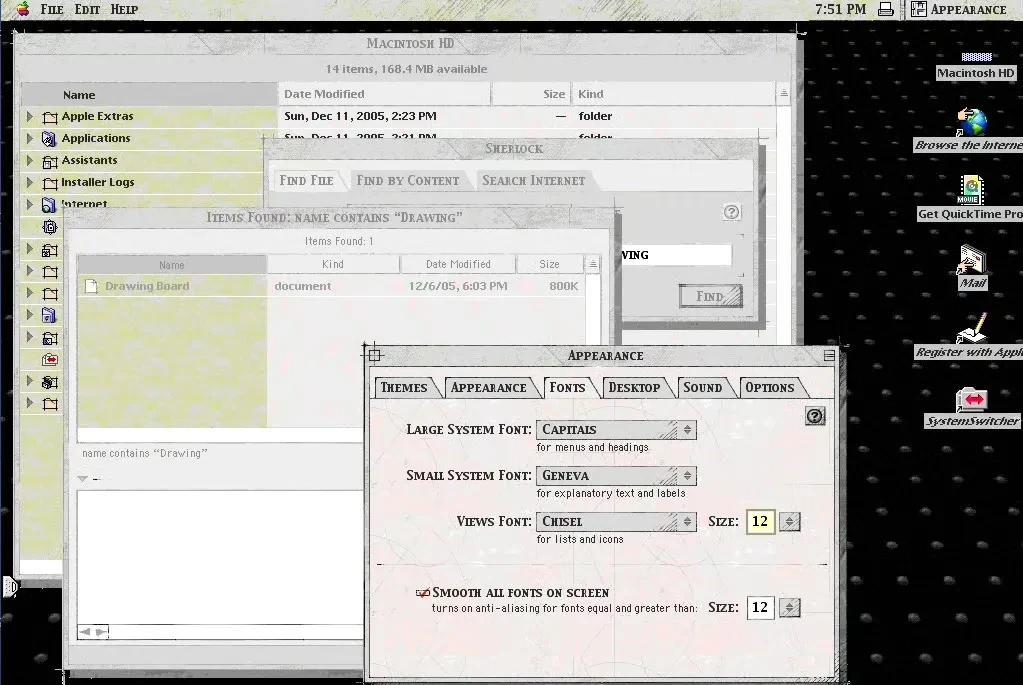Click sort order icon in Macintosh HD
This screenshot has height=685, width=1023.
click(x=784, y=94)
